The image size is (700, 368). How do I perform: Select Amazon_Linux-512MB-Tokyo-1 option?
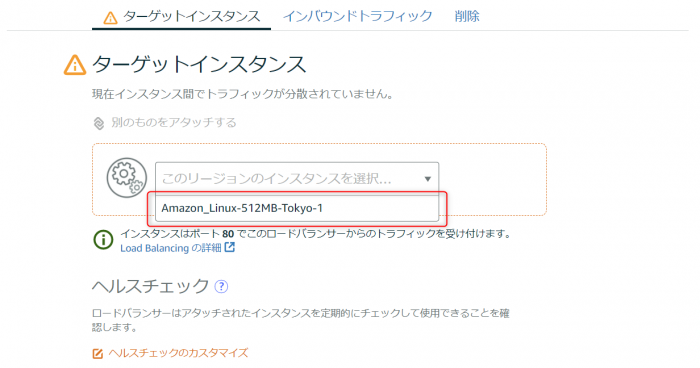click(297, 208)
